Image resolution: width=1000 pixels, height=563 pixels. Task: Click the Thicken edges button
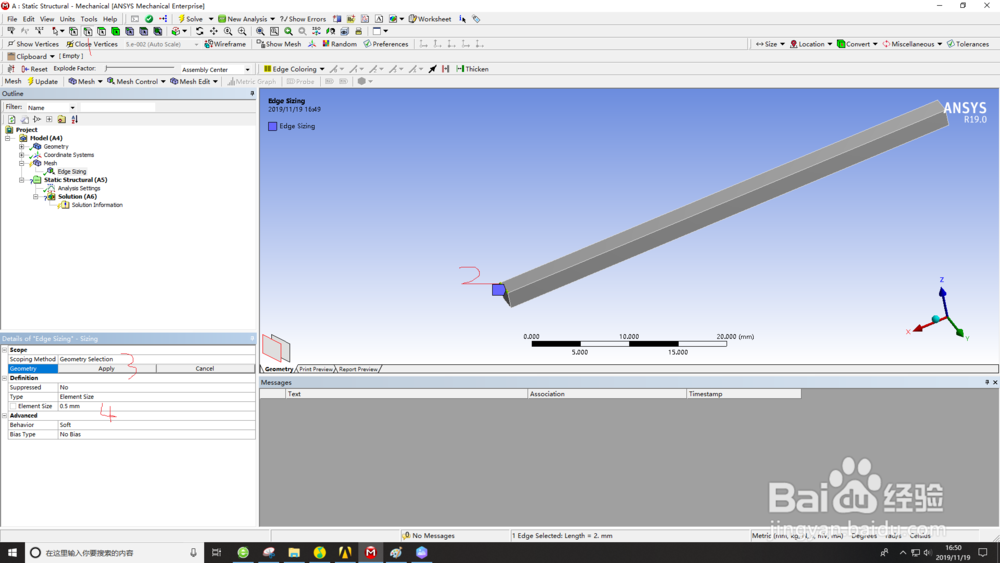coord(473,69)
